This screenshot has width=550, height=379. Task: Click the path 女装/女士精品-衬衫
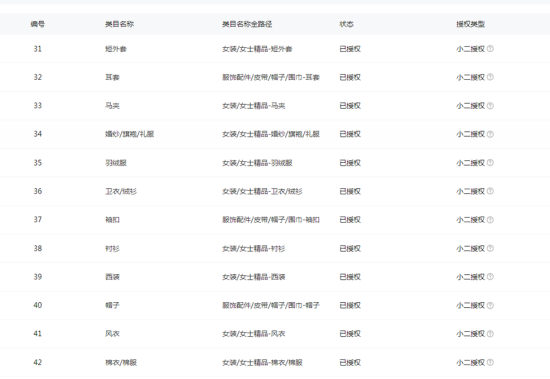click(x=254, y=248)
